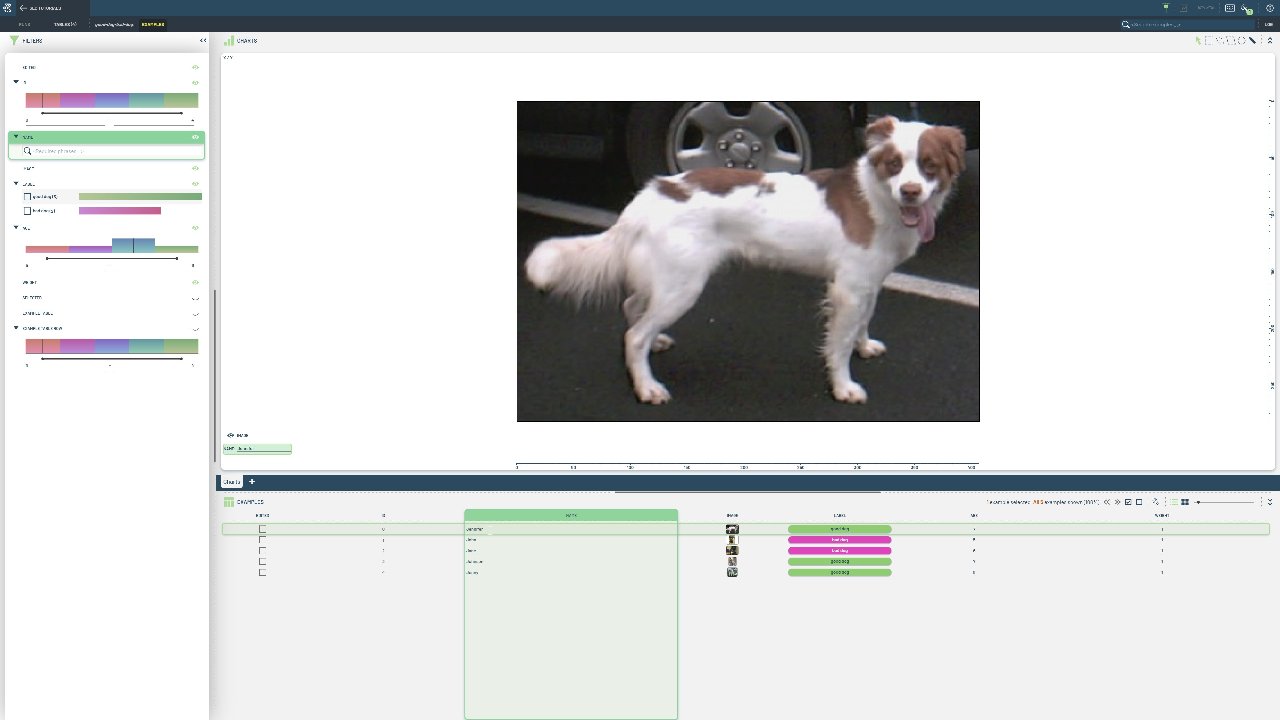Image resolution: width=1280 pixels, height=720 pixels.
Task: Toggle eye icon on the highlighted green filter
Action: tap(196, 137)
